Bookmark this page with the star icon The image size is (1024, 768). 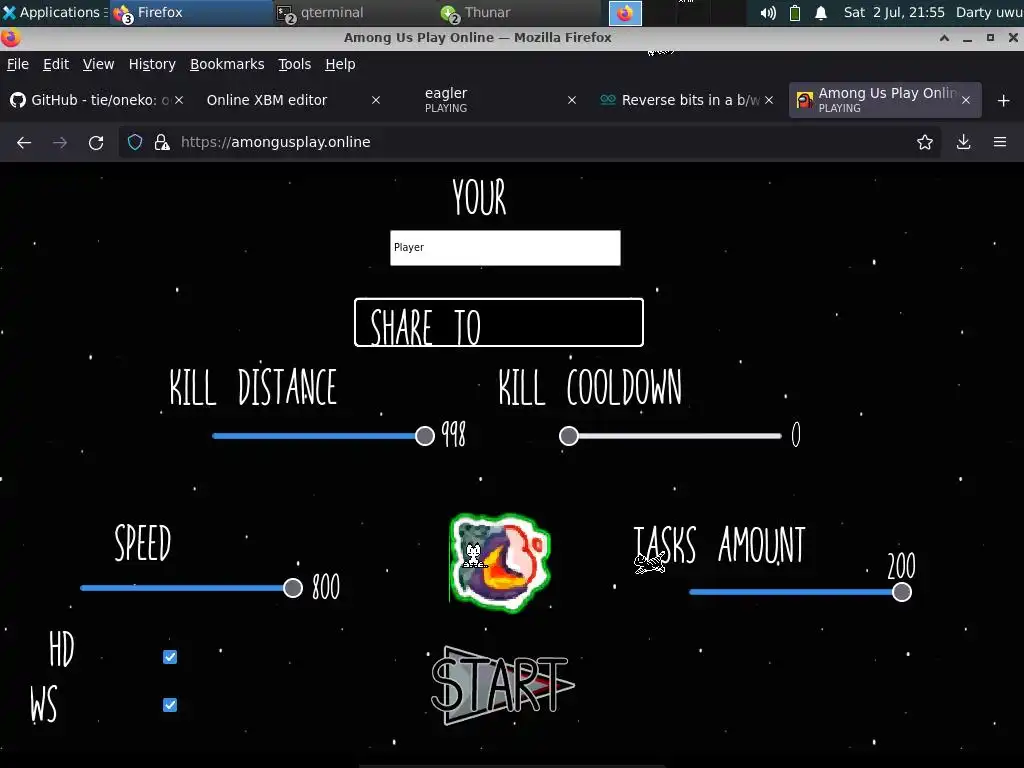(925, 142)
